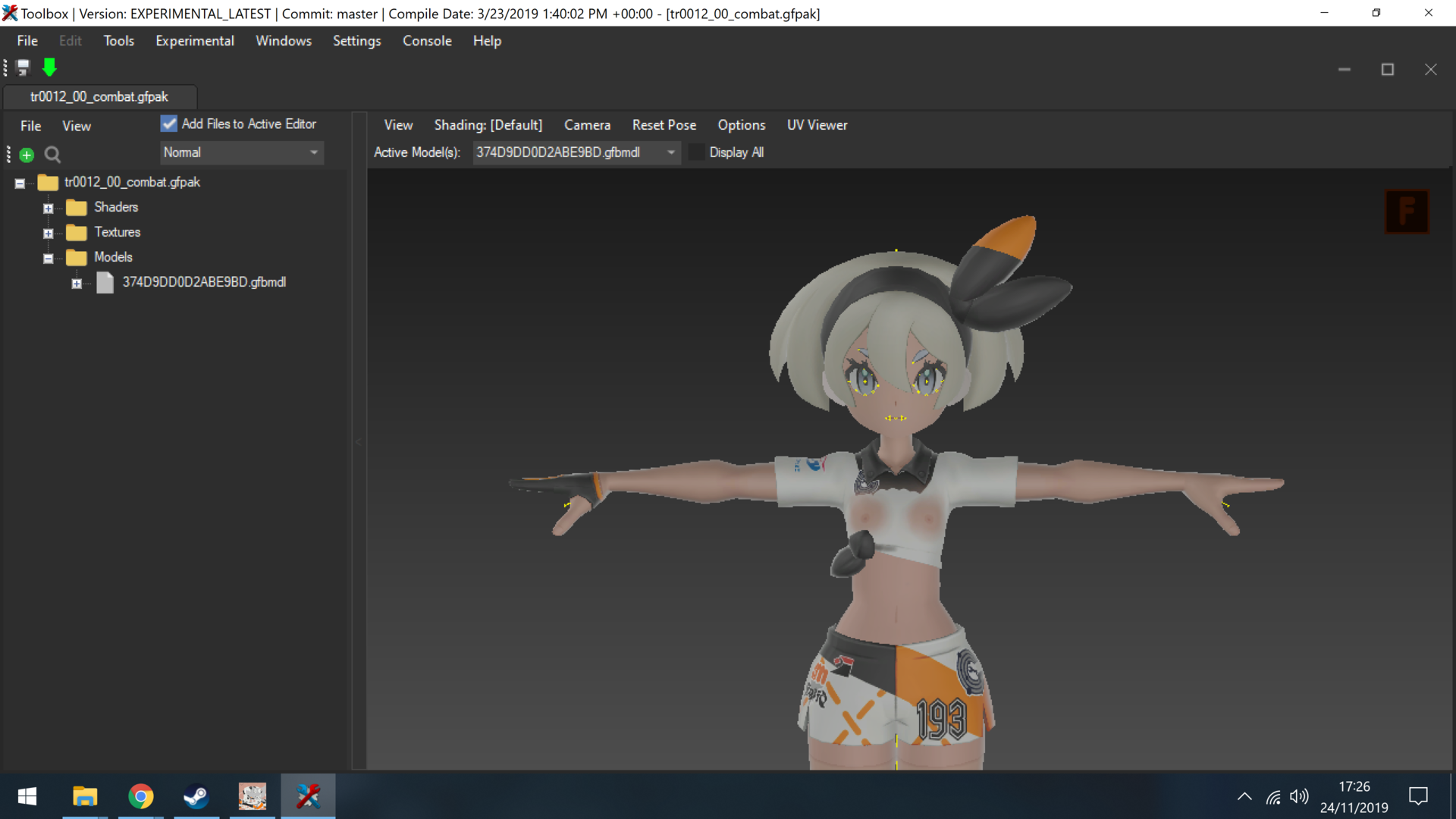This screenshot has width=1456, height=819.
Task: Collapse the tr0012_00_combat.gfpak root node
Action: pyautogui.click(x=20, y=184)
